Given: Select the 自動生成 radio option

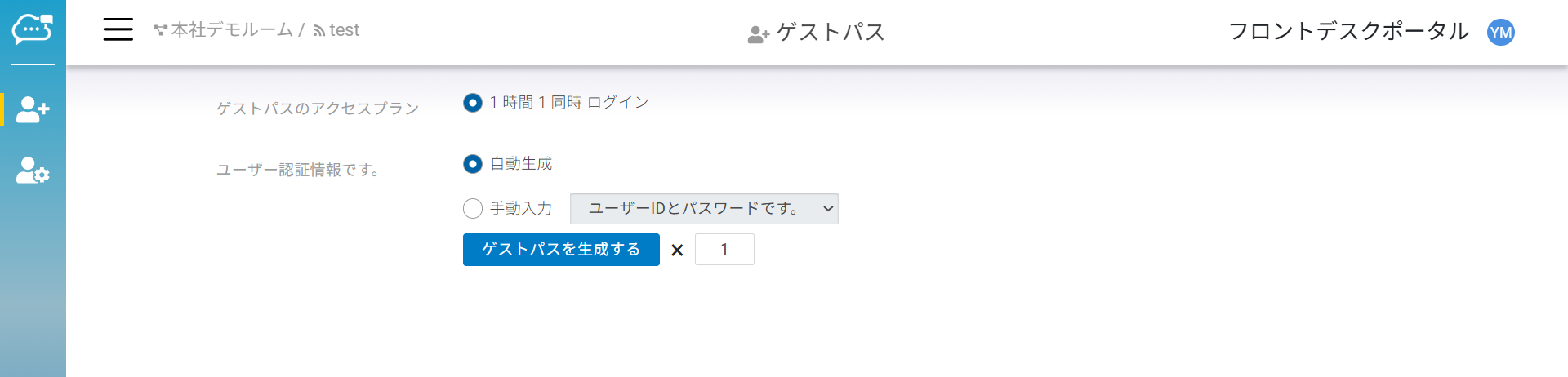Looking at the screenshot, I should tap(473, 164).
